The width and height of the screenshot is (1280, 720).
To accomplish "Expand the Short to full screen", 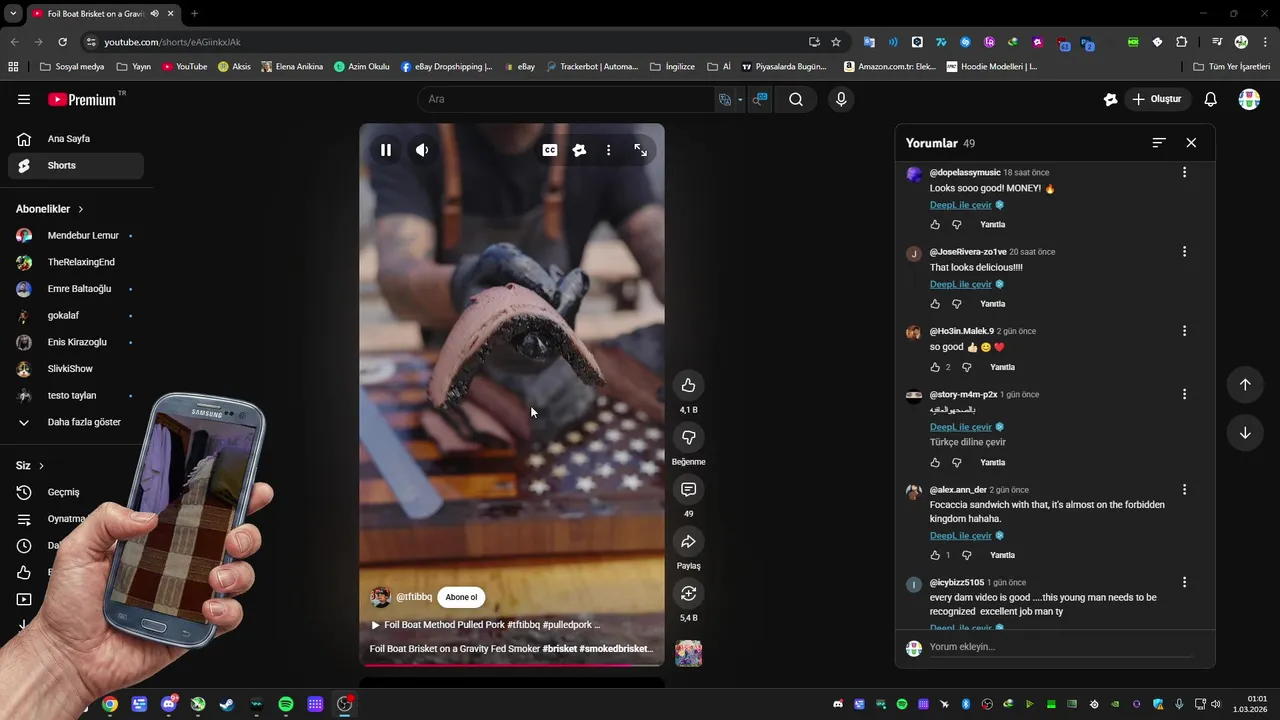I will pos(640,150).
